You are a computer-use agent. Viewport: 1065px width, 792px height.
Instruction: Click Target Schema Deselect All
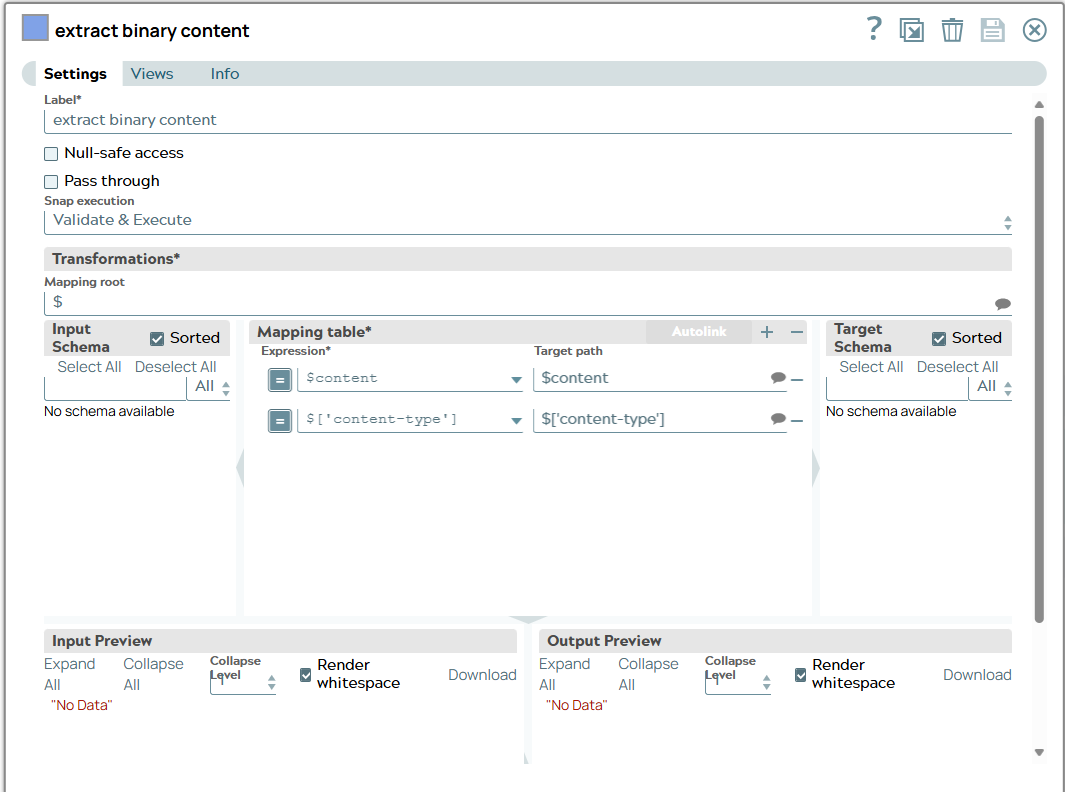point(957,367)
